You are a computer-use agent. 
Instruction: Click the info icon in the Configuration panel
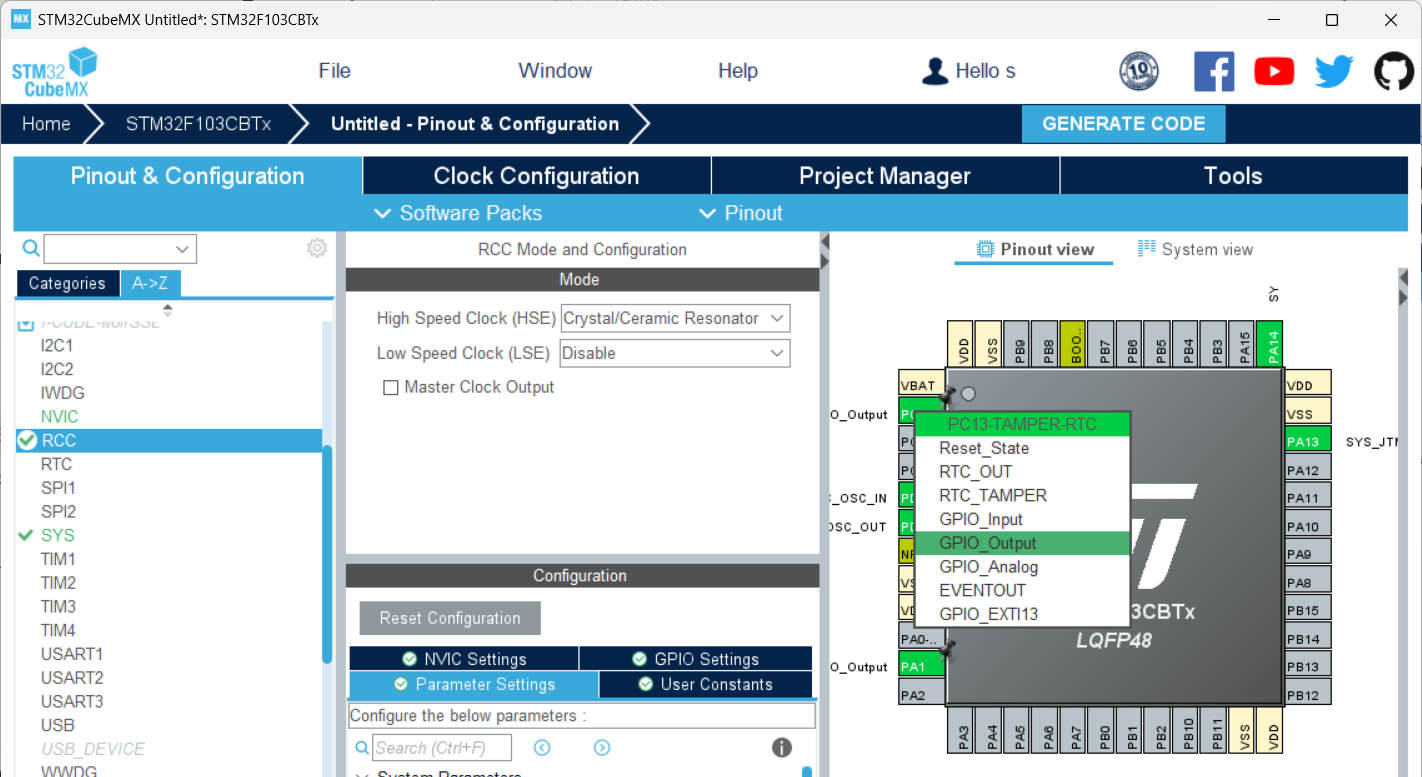click(x=782, y=748)
